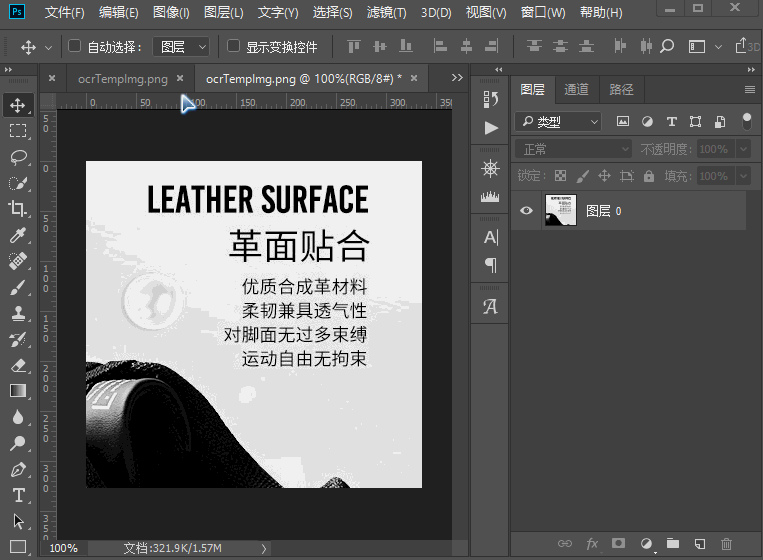Create a new layer with bottom icon
763x560 pixels.
pyautogui.click(x=700, y=543)
